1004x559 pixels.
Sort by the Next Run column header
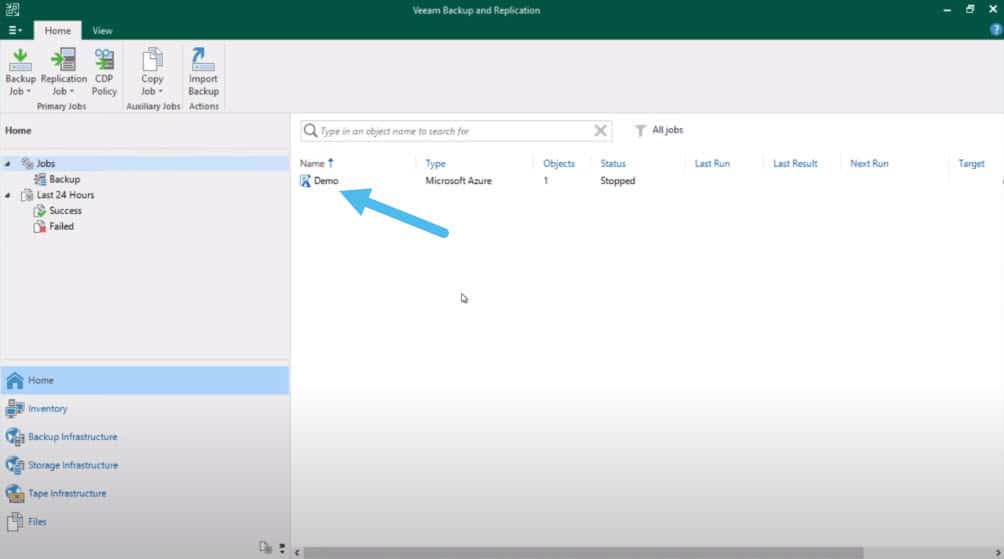869,163
